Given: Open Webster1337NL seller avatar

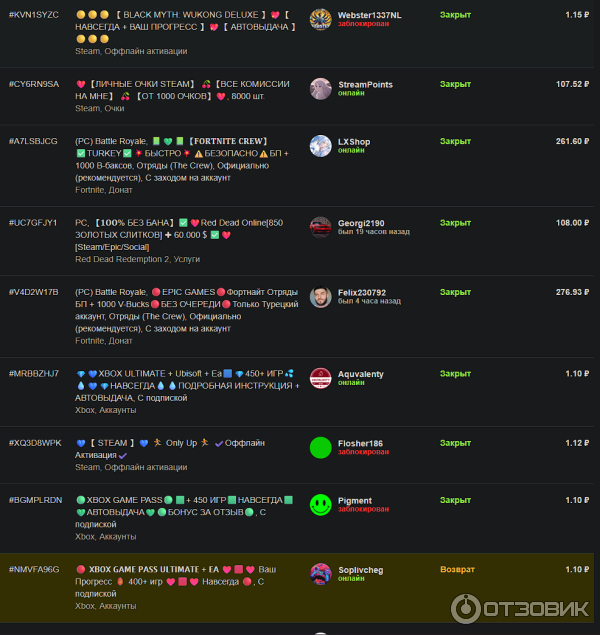Looking at the screenshot, I should click(x=320, y=19).
